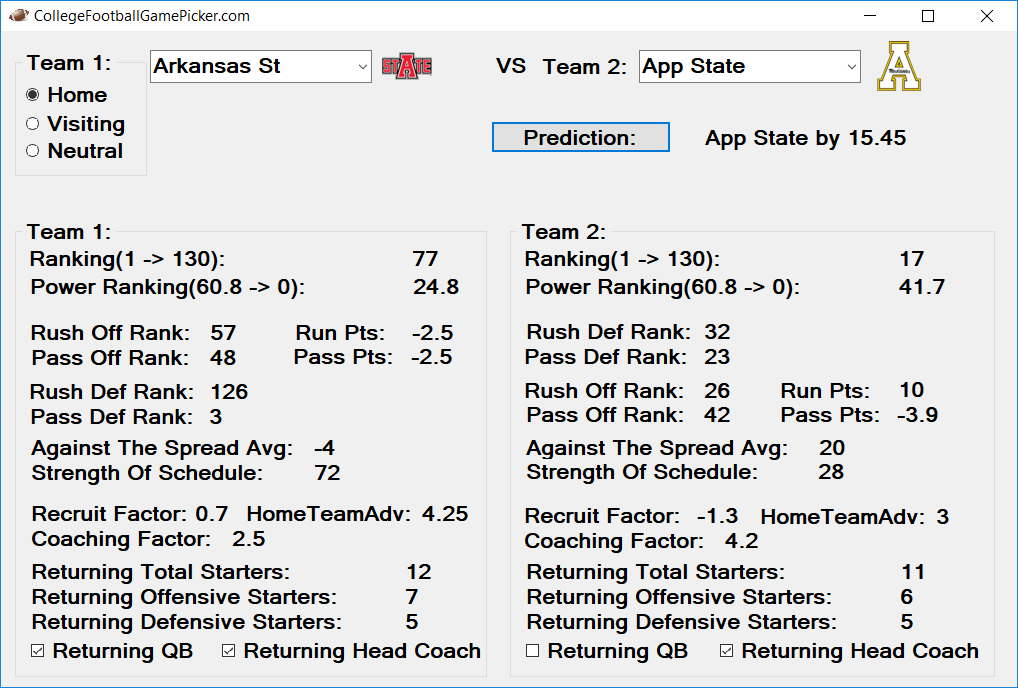This screenshot has height=688, width=1018.
Task: Close the CollegeFootballGamePicker window
Action: (987, 16)
